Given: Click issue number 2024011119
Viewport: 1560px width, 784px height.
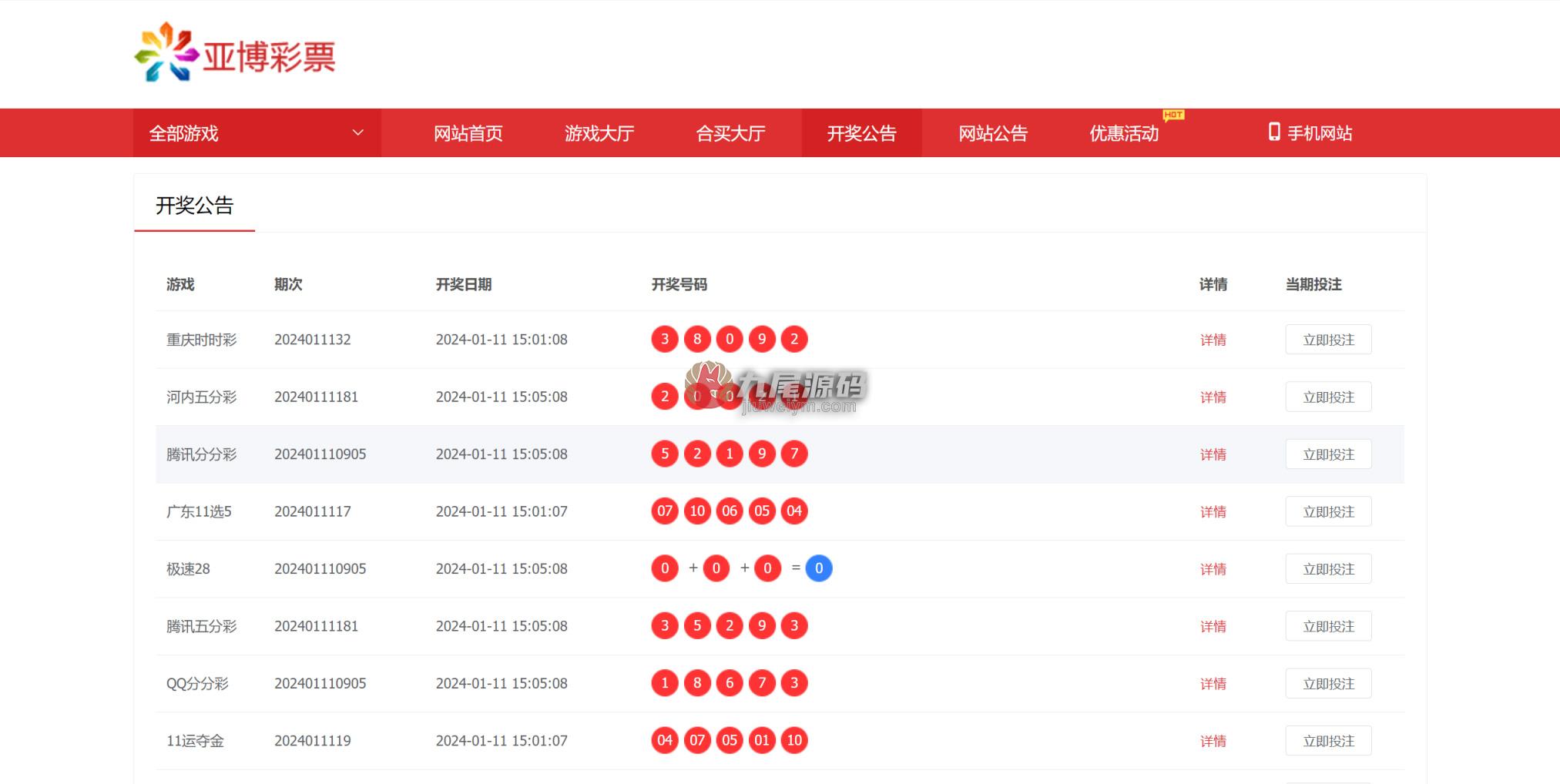Looking at the screenshot, I should [312, 741].
